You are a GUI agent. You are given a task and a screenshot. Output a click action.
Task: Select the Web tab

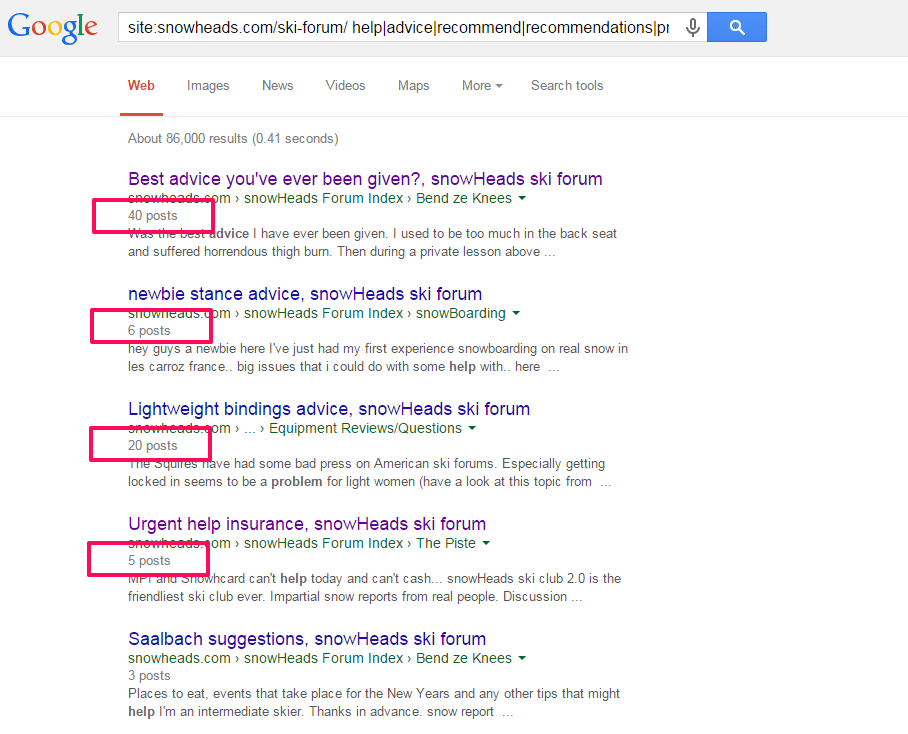141,86
